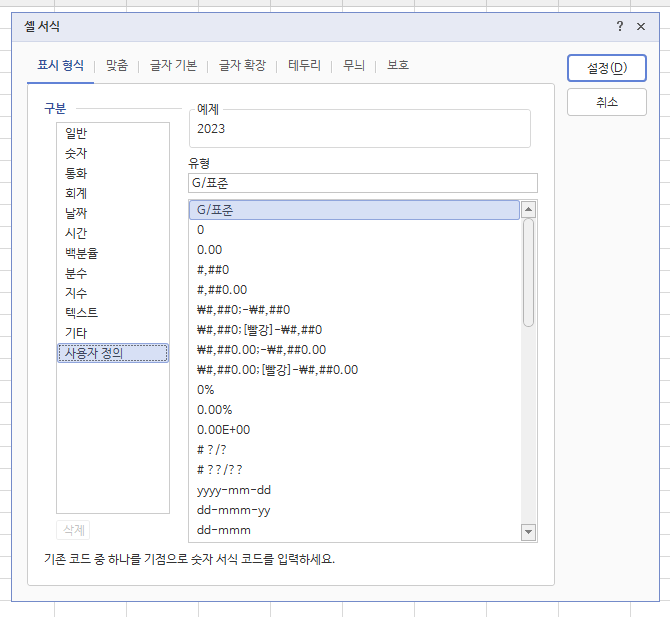Image resolution: width=670 pixels, height=617 pixels.
Task: Choose format #,##0.00
Action: pos(354,290)
